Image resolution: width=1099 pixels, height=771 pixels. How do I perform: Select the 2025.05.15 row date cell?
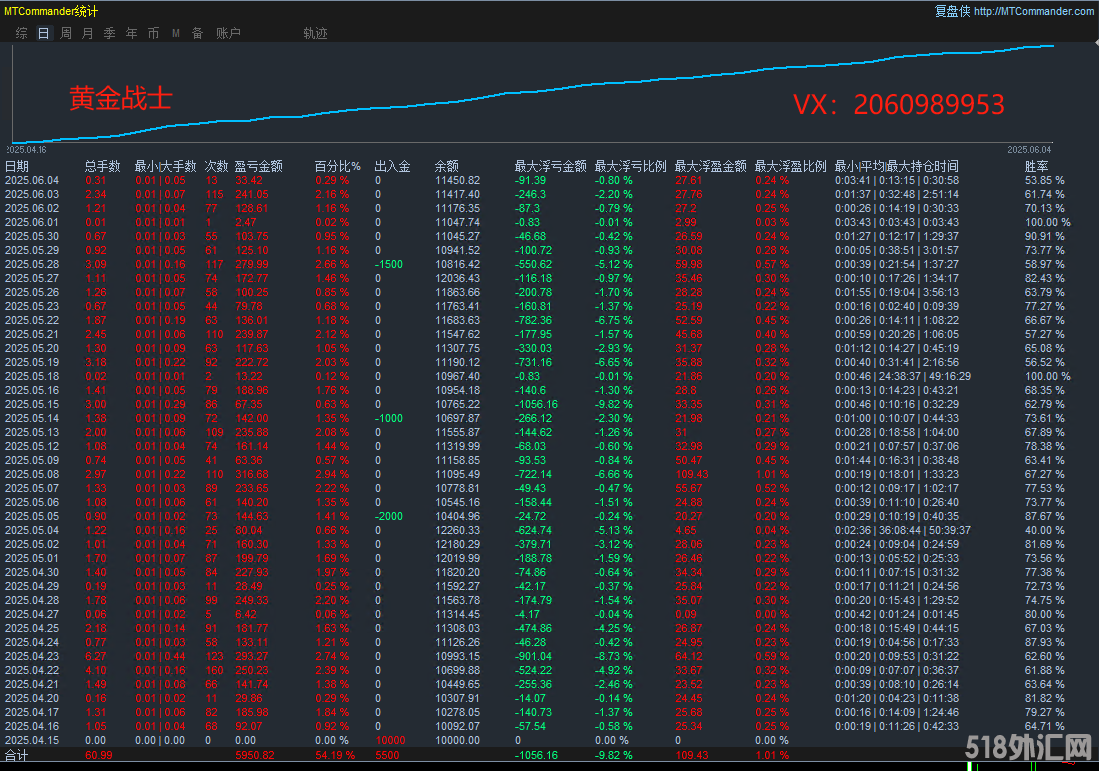pos(32,404)
